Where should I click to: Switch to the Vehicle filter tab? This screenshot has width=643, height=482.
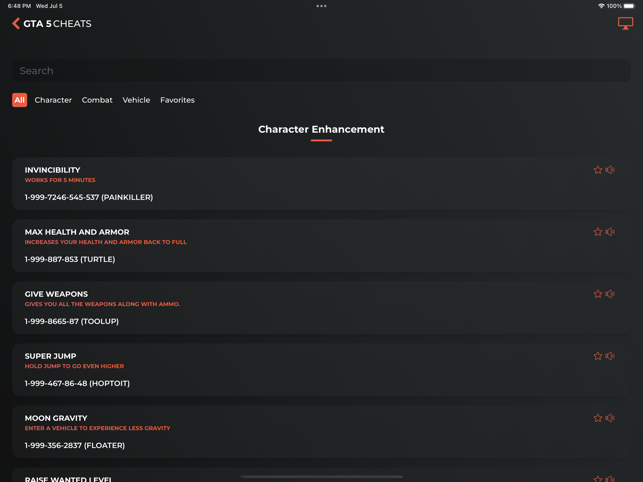pyautogui.click(x=136, y=100)
